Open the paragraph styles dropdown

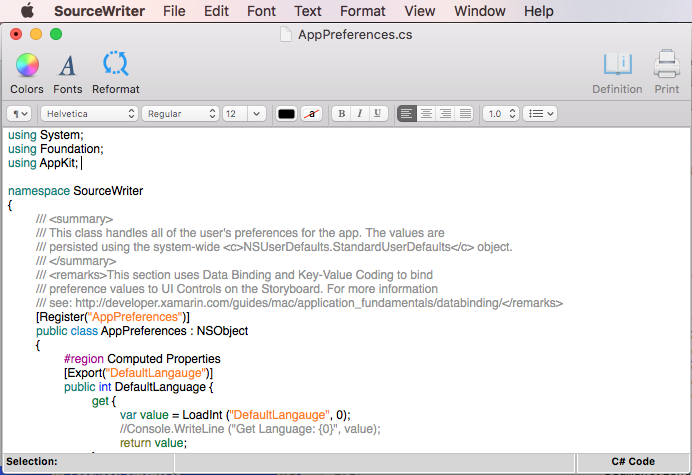point(19,114)
